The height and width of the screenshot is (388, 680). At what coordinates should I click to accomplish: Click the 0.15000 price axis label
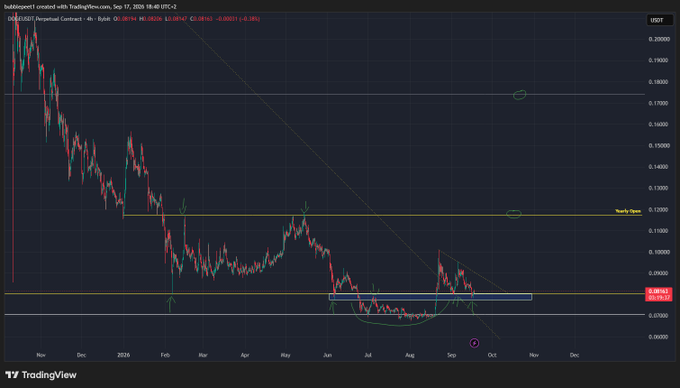pyautogui.click(x=659, y=146)
